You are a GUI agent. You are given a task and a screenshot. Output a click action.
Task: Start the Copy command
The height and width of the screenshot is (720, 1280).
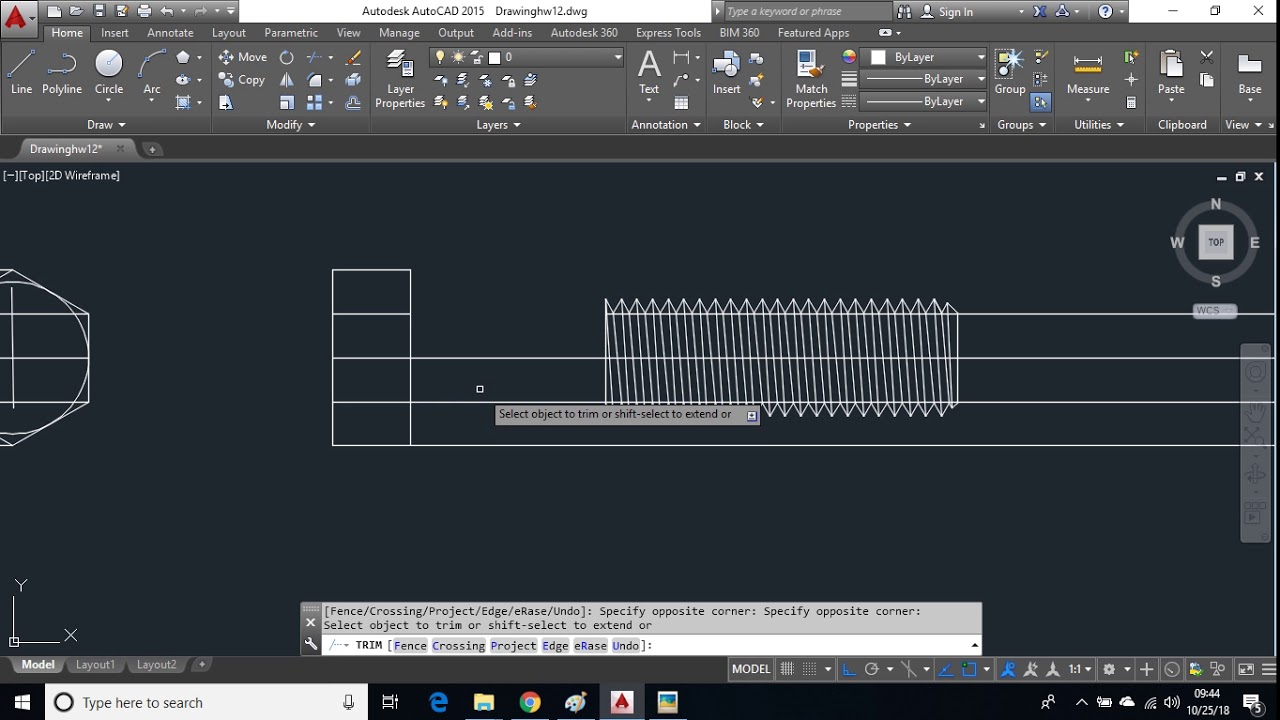(x=242, y=80)
